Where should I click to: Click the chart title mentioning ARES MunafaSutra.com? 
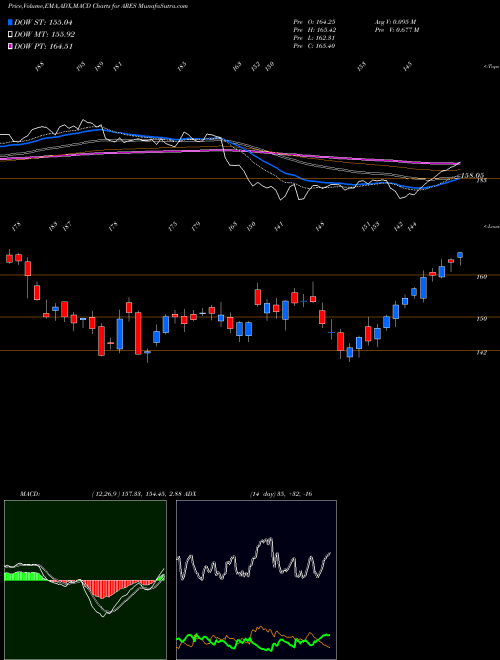98,6
